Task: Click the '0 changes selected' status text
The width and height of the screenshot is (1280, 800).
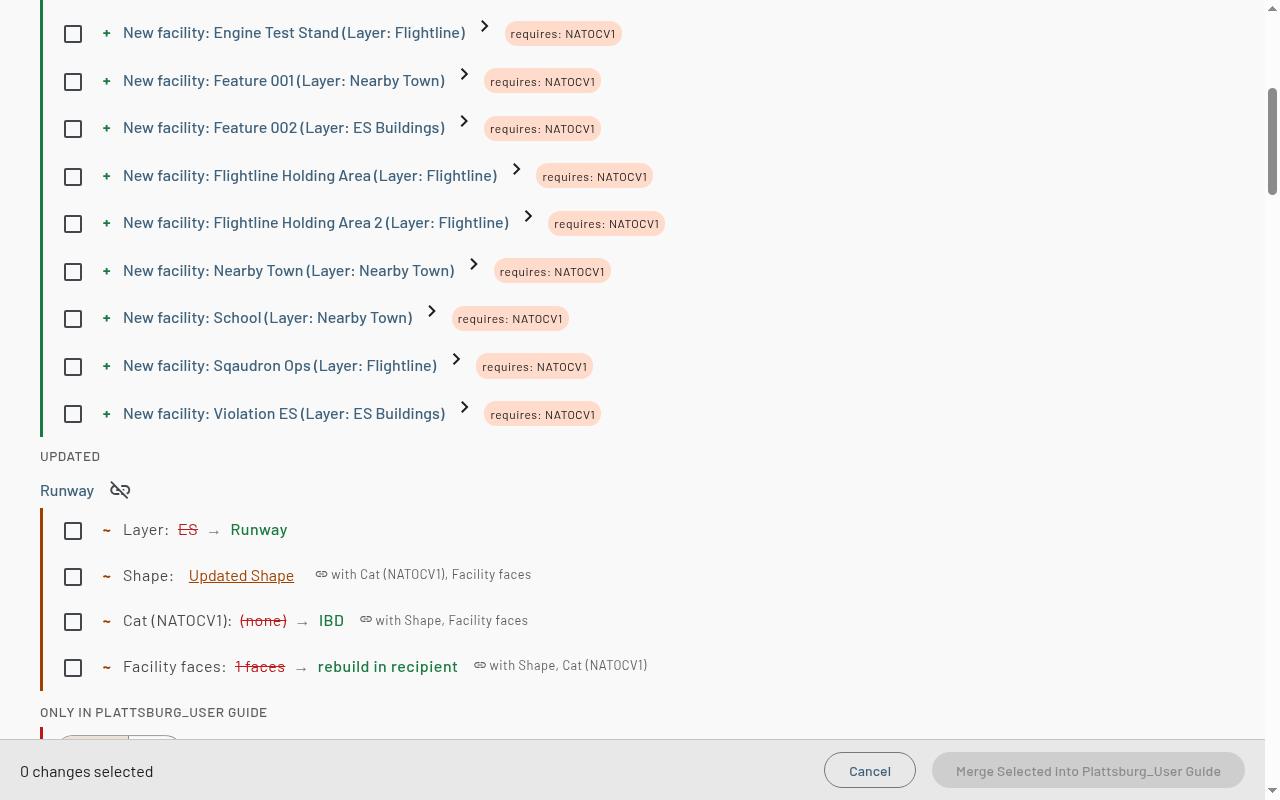Action: pos(87,772)
